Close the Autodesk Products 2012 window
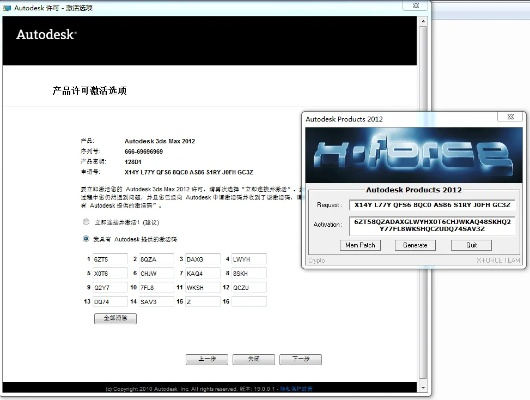The width and height of the screenshot is (530, 400). coord(510,117)
